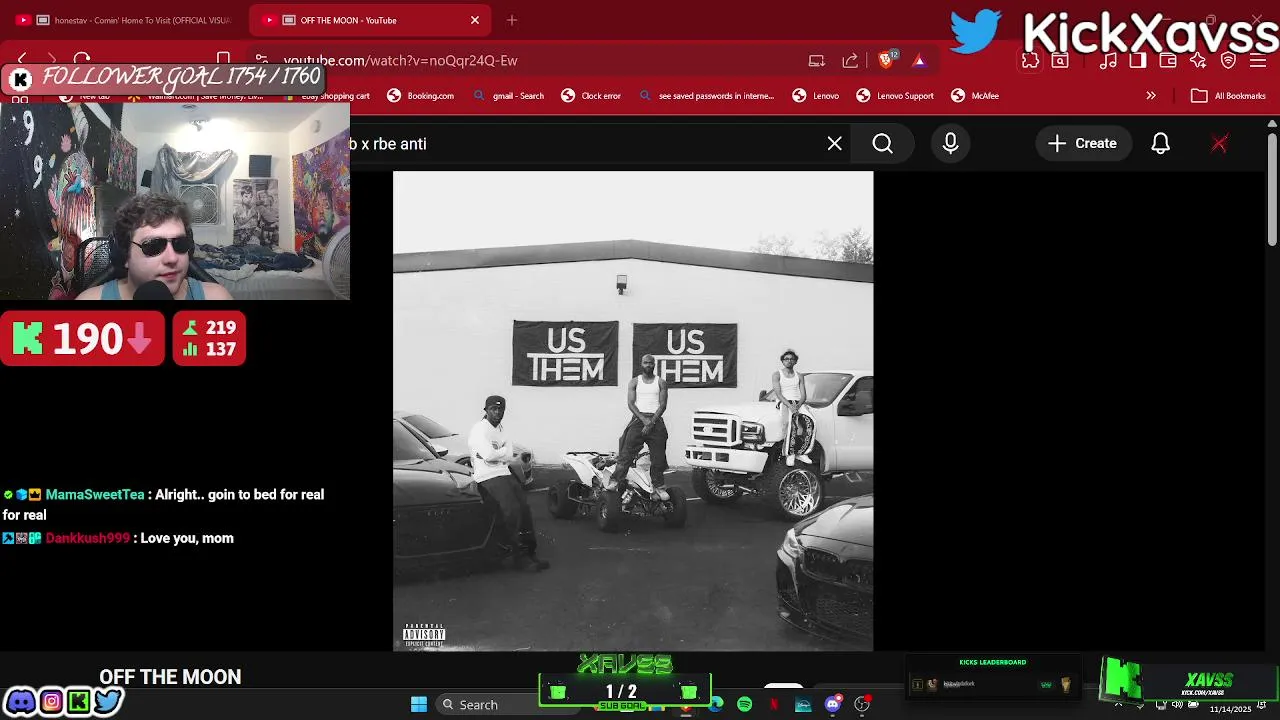Open the ebay shopping cart bookmark
This screenshot has height=720, width=1280.
click(327, 96)
